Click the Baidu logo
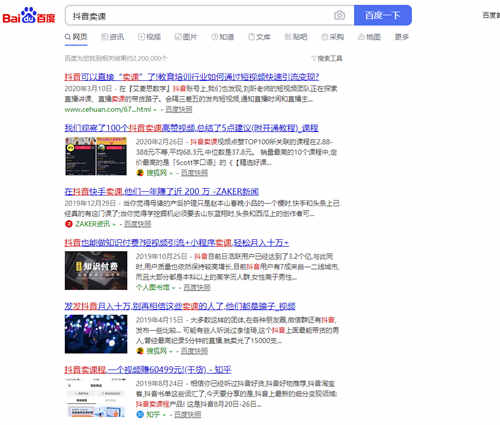500x425 pixels. [x=29, y=15]
